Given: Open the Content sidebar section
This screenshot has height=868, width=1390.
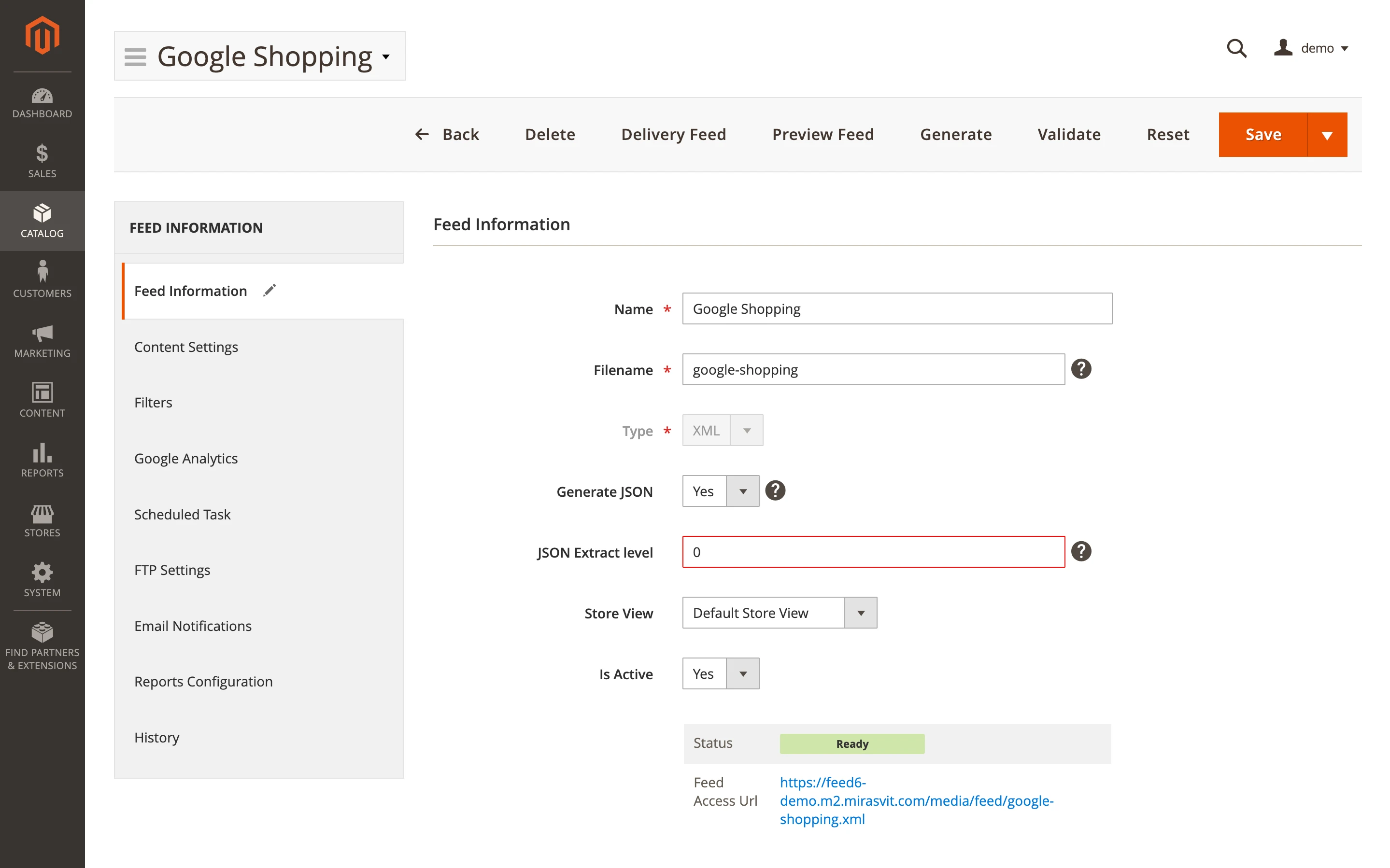Looking at the screenshot, I should [42, 400].
